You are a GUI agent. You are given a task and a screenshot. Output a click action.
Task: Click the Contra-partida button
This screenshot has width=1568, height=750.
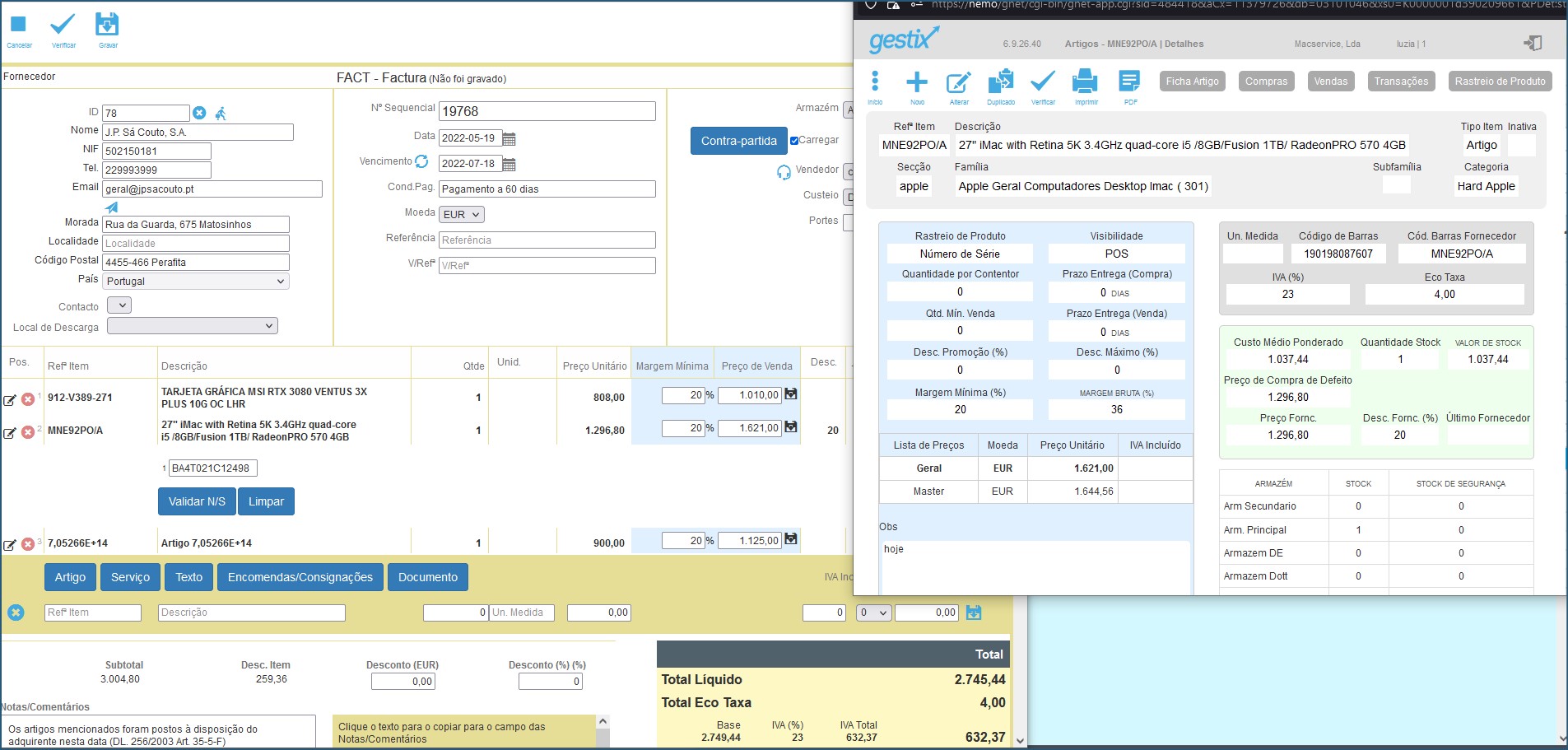pos(739,141)
